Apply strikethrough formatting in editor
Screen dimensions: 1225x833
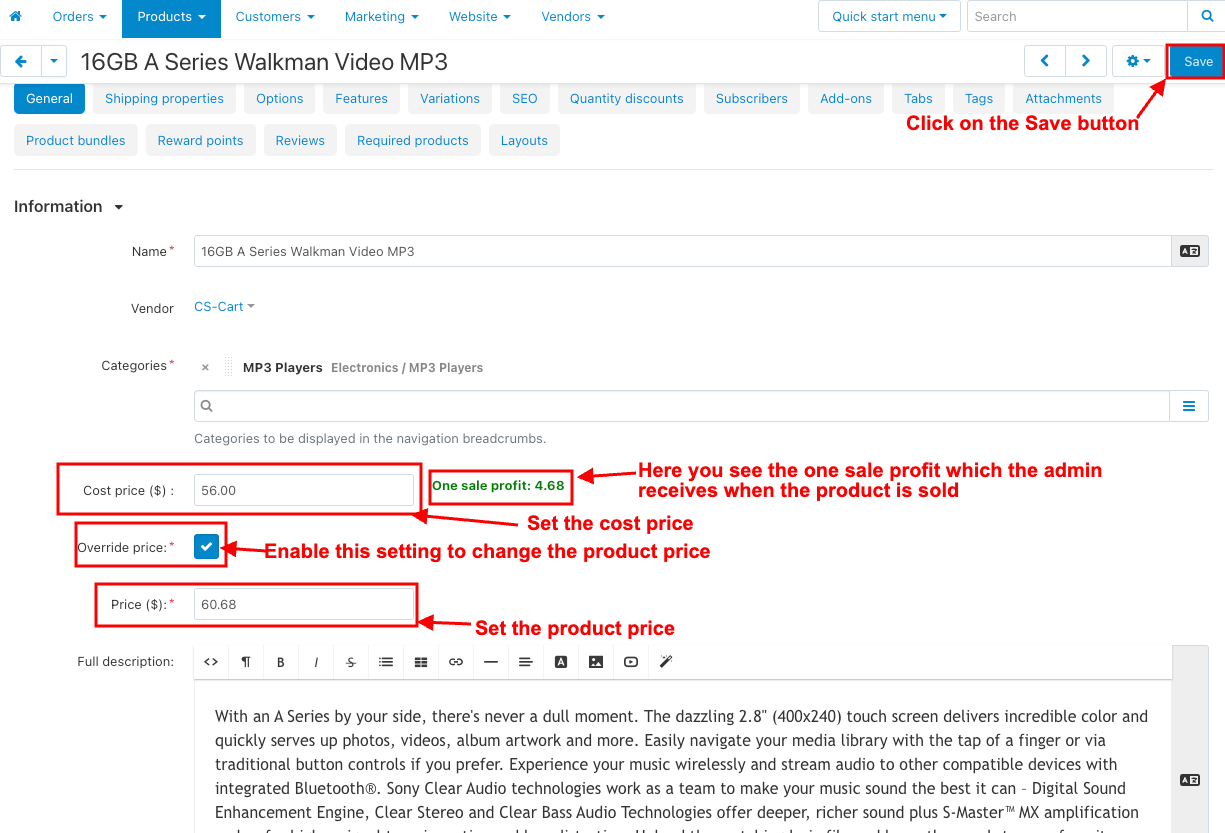(351, 662)
